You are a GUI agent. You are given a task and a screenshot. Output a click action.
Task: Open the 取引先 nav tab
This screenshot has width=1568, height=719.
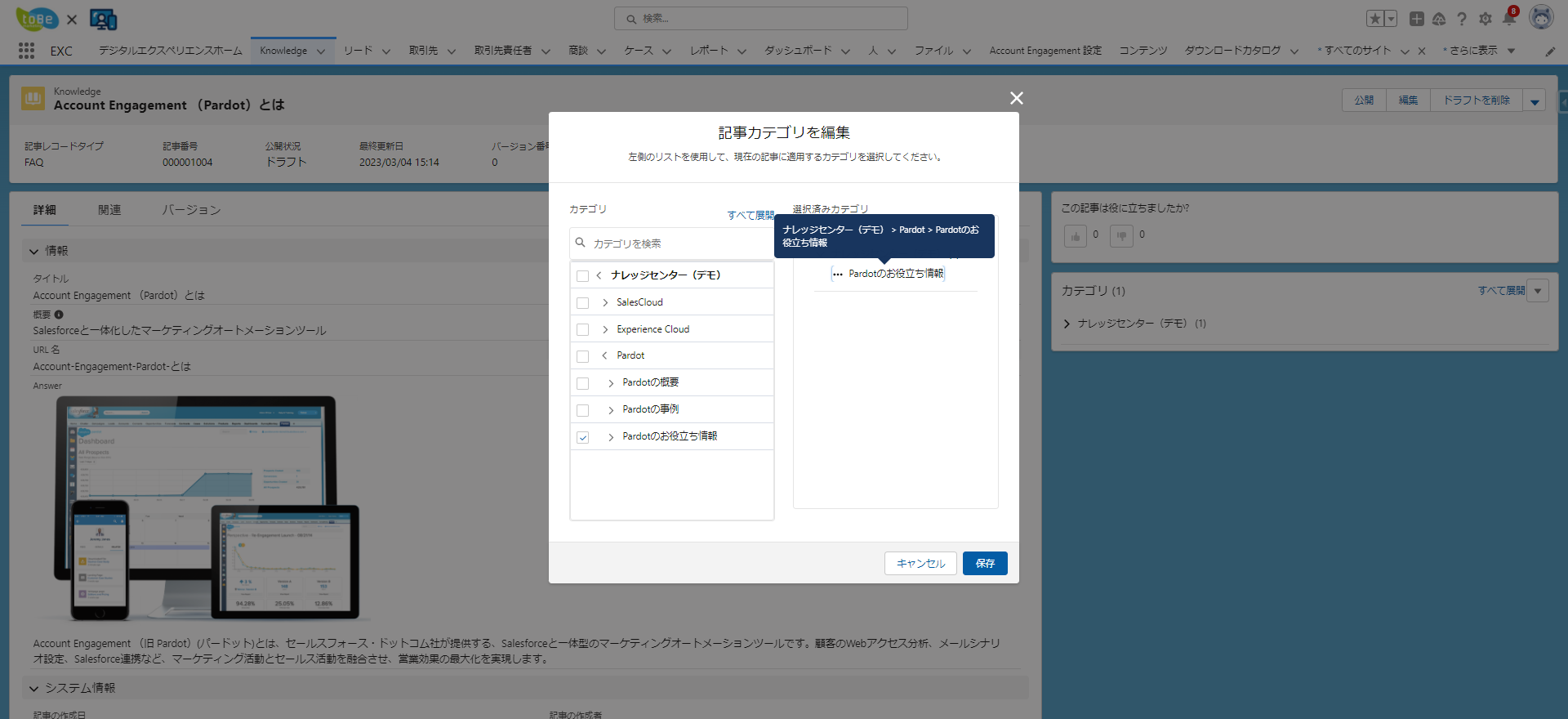[423, 51]
